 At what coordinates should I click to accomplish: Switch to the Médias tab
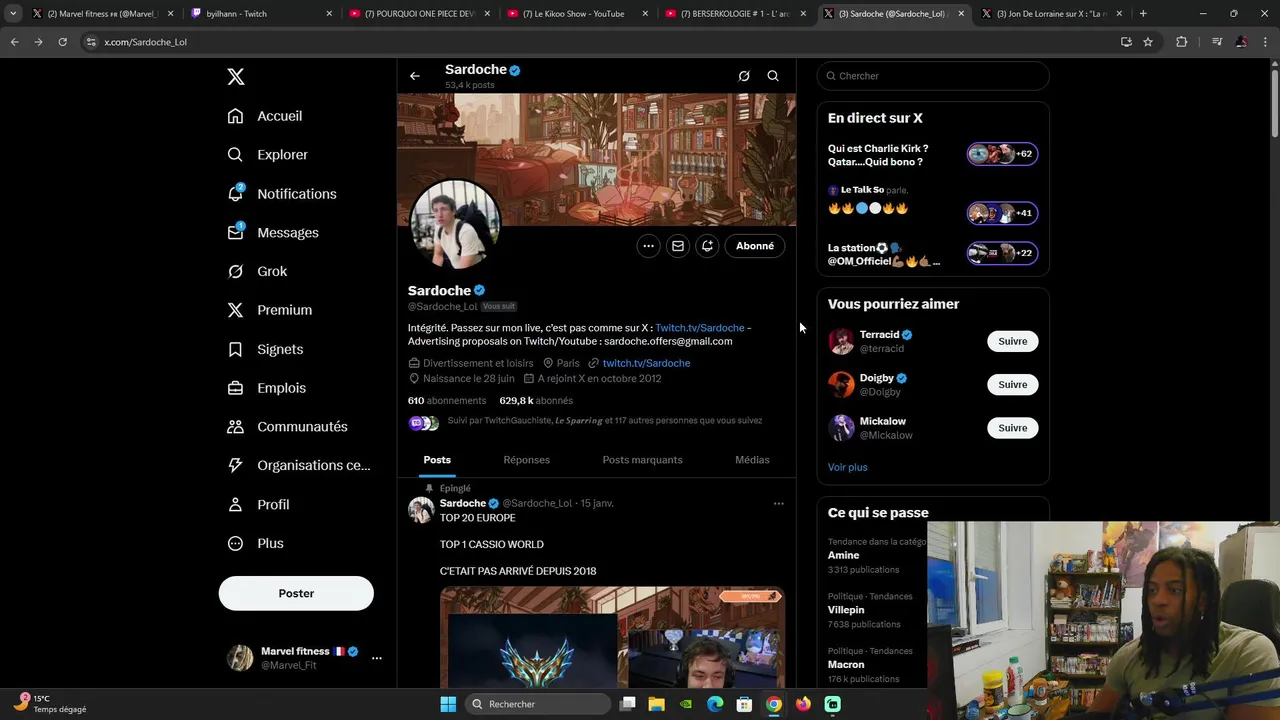click(752, 460)
